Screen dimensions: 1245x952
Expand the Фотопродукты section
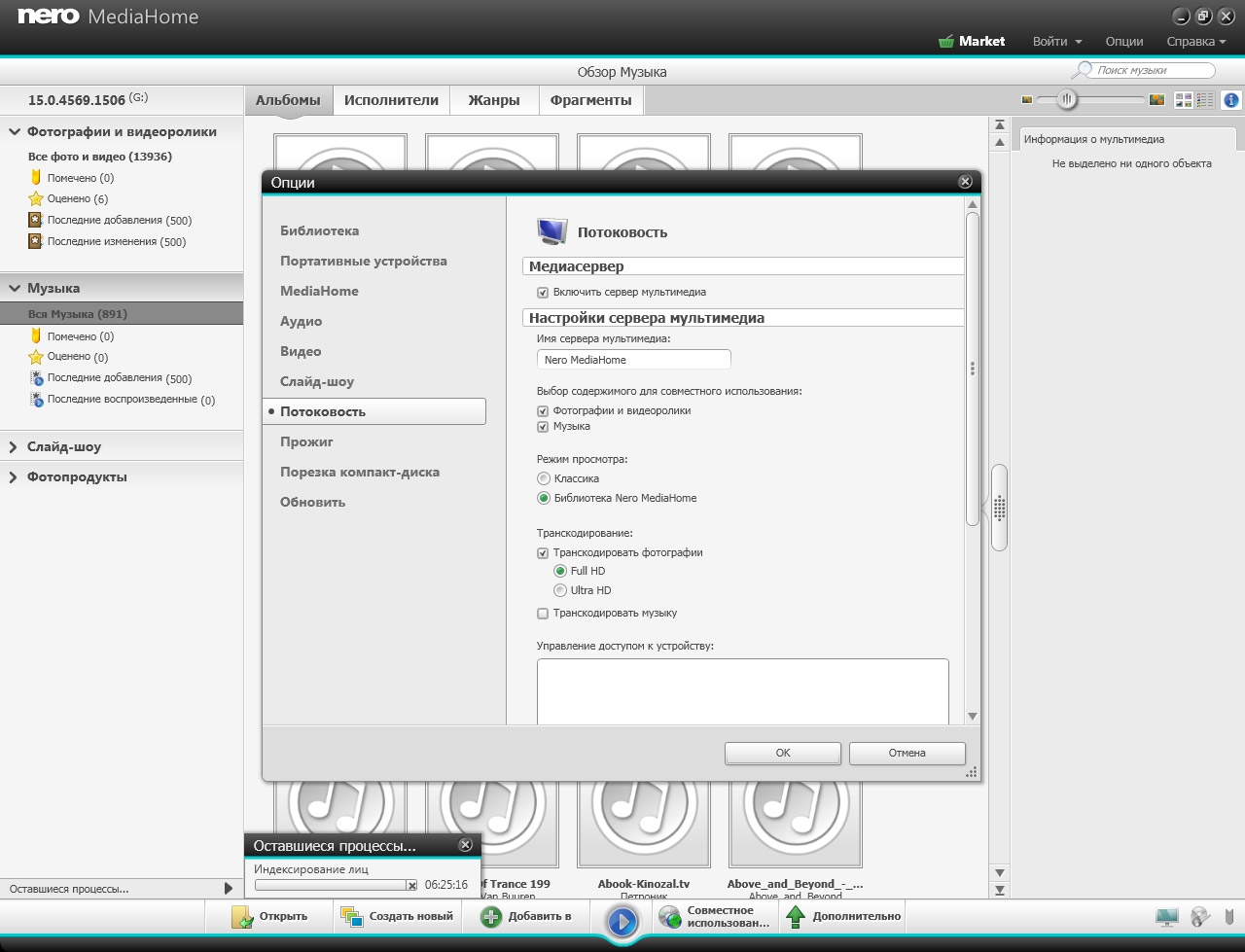14,477
